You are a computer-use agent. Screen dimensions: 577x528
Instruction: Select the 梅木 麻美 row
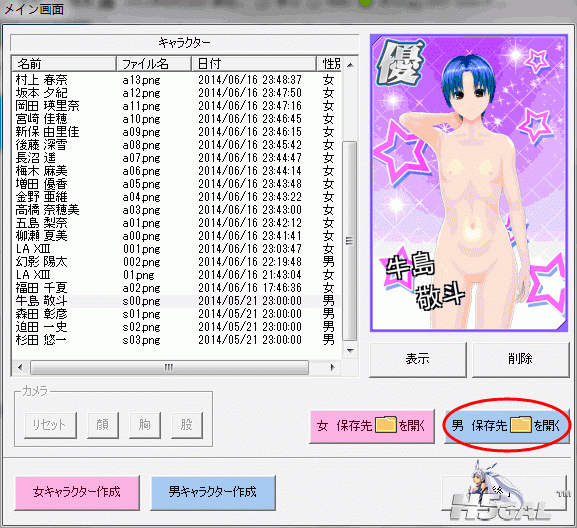coord(177,171)
